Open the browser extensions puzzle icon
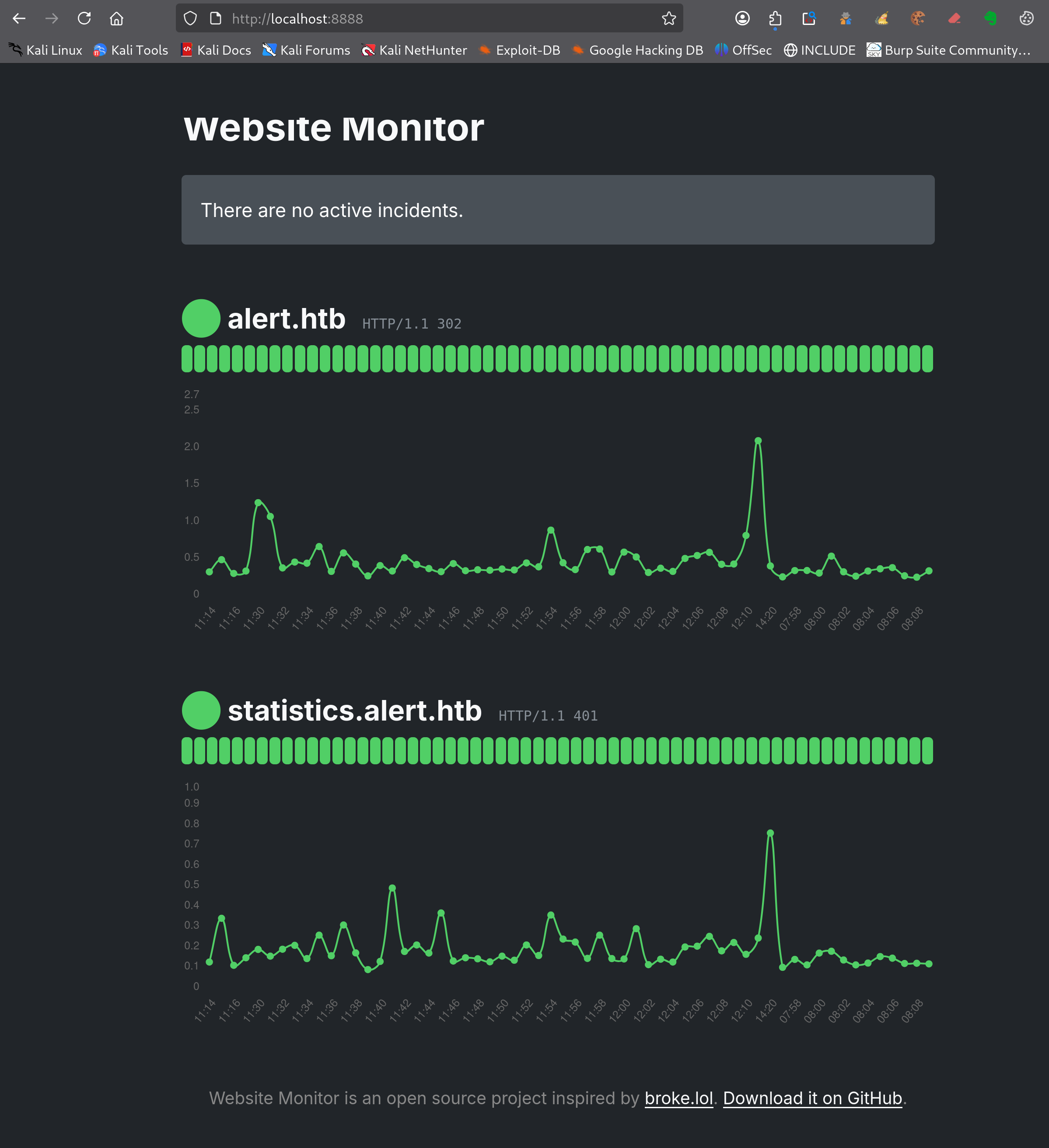 [775, 18]
